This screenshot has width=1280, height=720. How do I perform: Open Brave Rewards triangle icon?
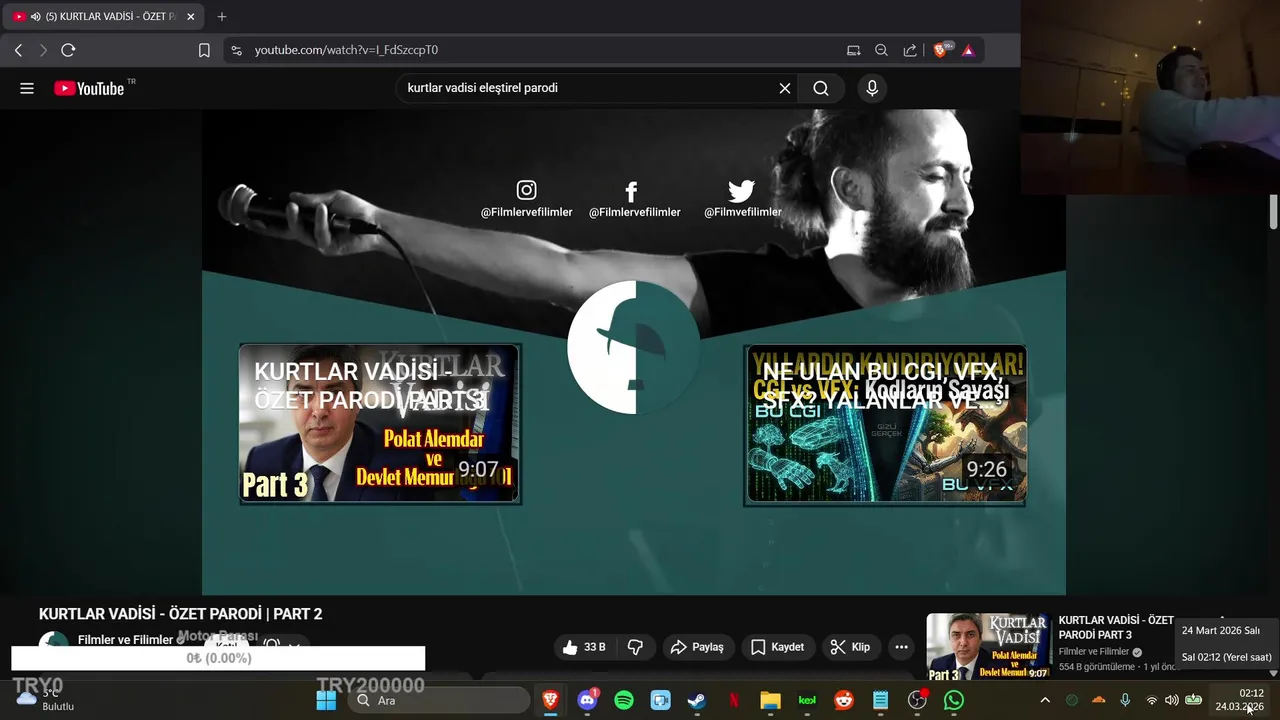[968, 50]
